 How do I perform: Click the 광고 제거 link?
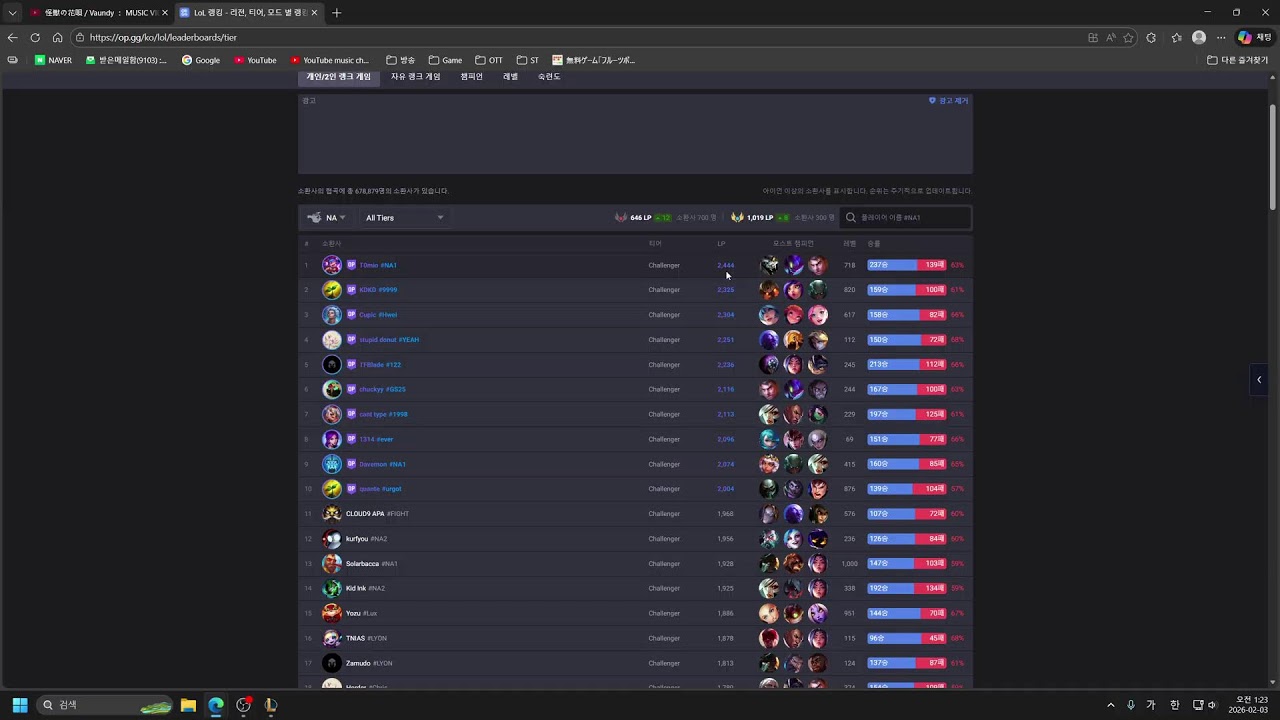(x=948, y=101)
